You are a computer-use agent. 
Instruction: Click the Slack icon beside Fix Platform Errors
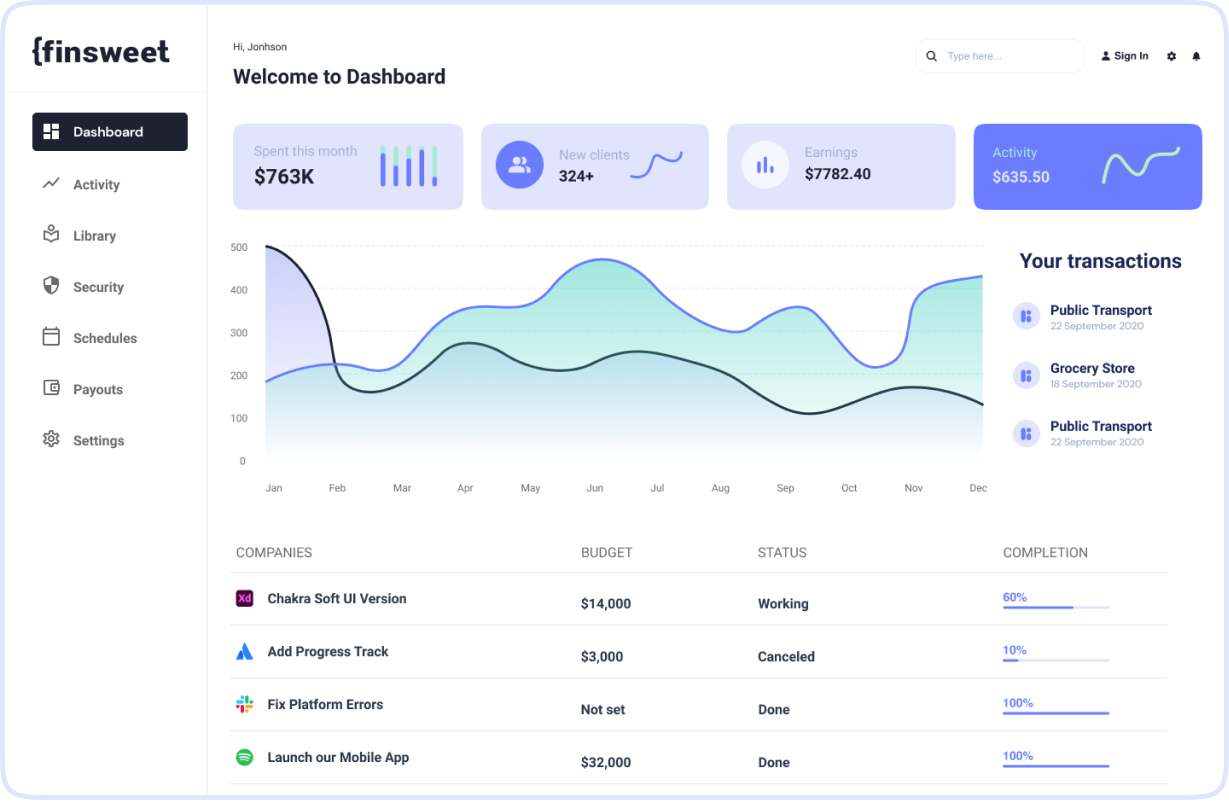coord(244,704)
